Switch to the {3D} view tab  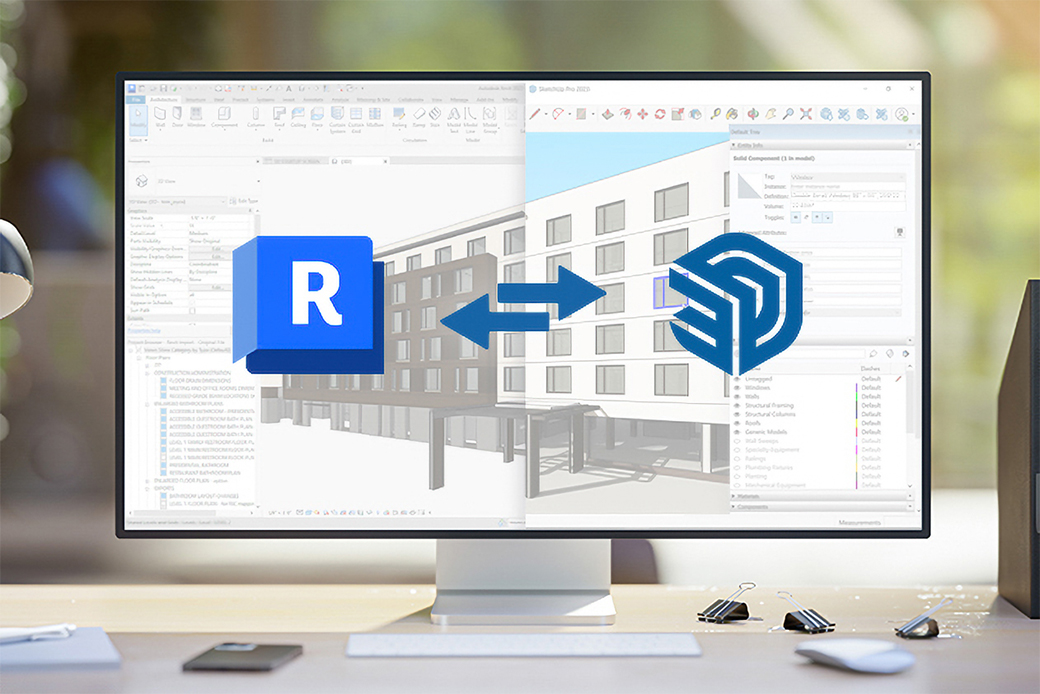(359, 161)
